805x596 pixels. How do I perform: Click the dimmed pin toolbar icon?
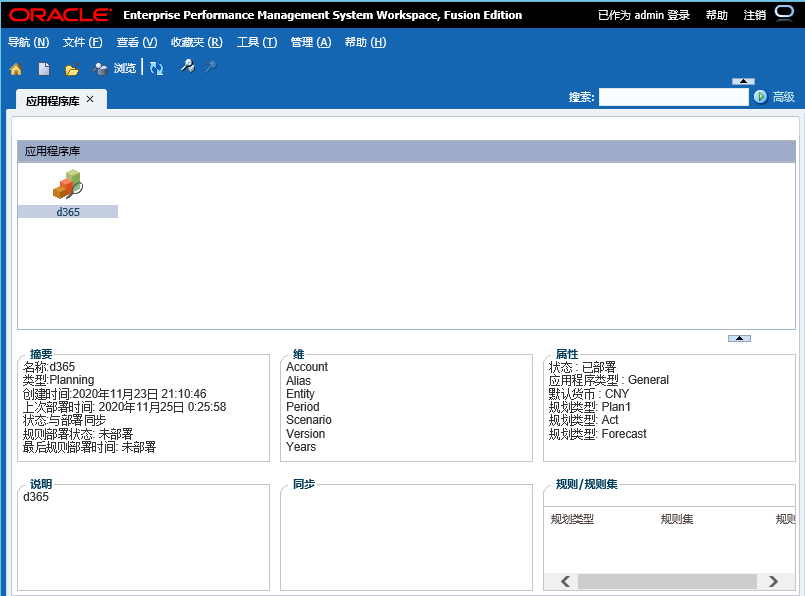210,66
